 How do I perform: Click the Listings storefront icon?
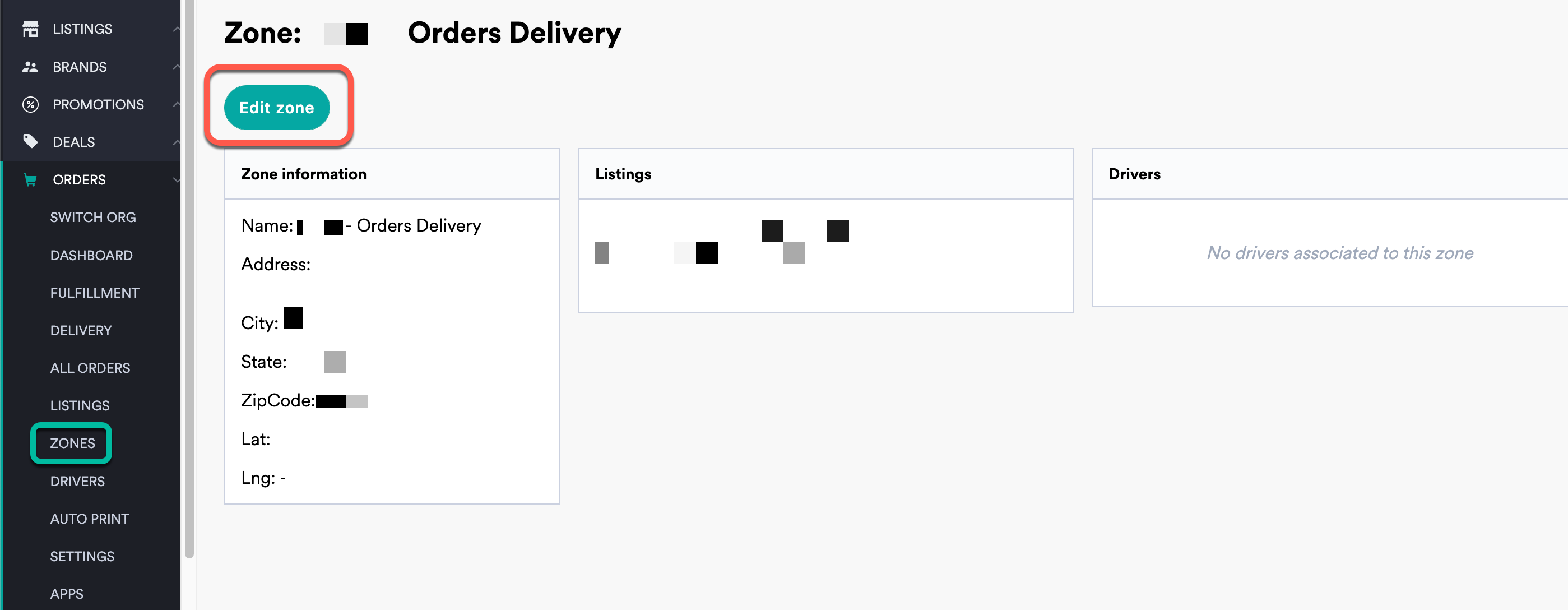[x=30, y=27]
